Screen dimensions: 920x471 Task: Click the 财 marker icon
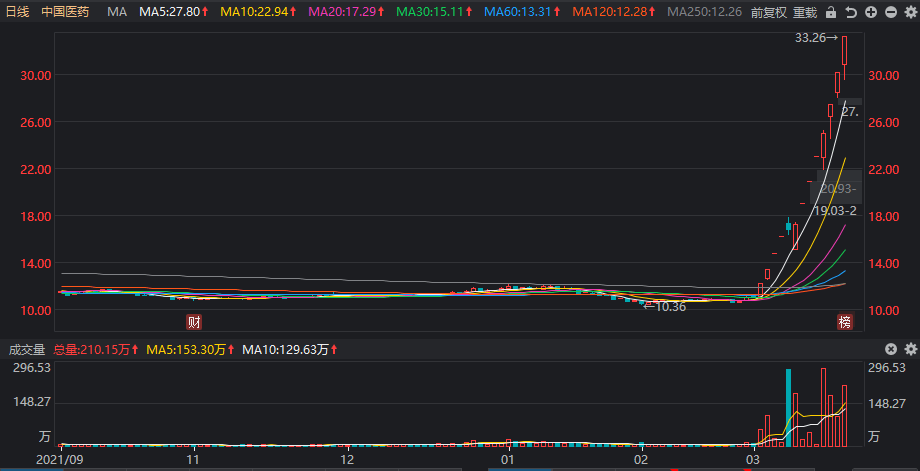coord(194,321)
